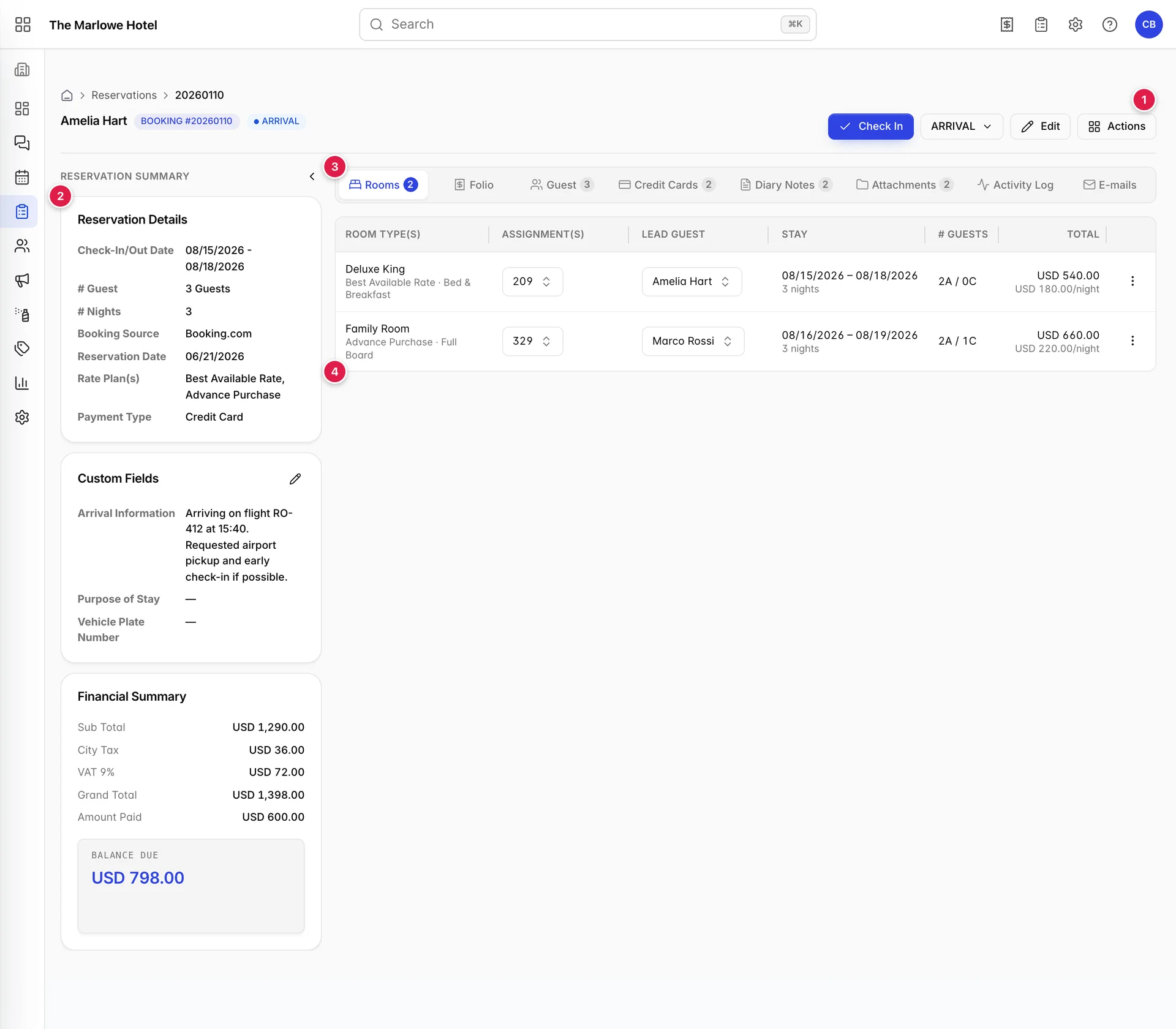Viewport: 1176px width, 1029px height.
Task: Open the settings gear in sidebar
Action: pos(22,417)
